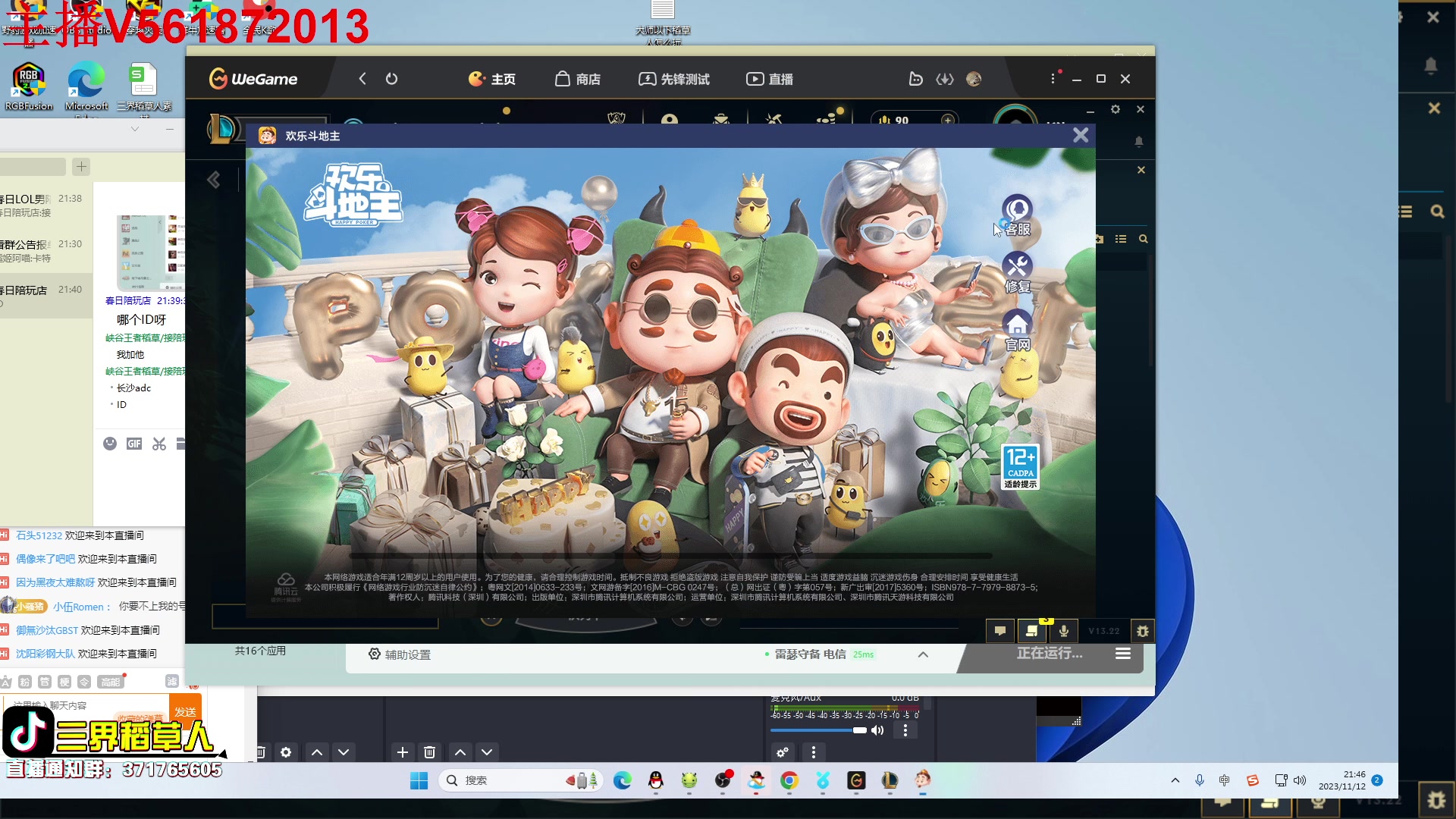The width and height of the screenshot is (1456, 819).
Task: Click the chat text input field
Action: click(87, 705)
